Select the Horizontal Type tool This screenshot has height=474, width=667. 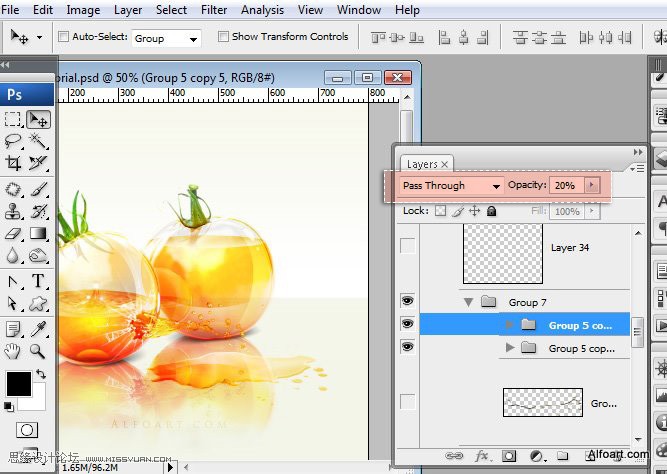click(x=38, y=281)
